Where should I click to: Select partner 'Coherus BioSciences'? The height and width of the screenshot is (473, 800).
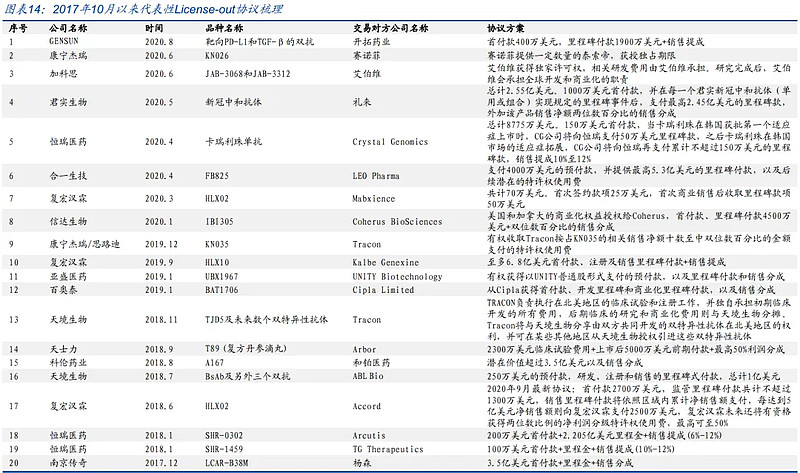pyautogui.click(x=397, y=221)
